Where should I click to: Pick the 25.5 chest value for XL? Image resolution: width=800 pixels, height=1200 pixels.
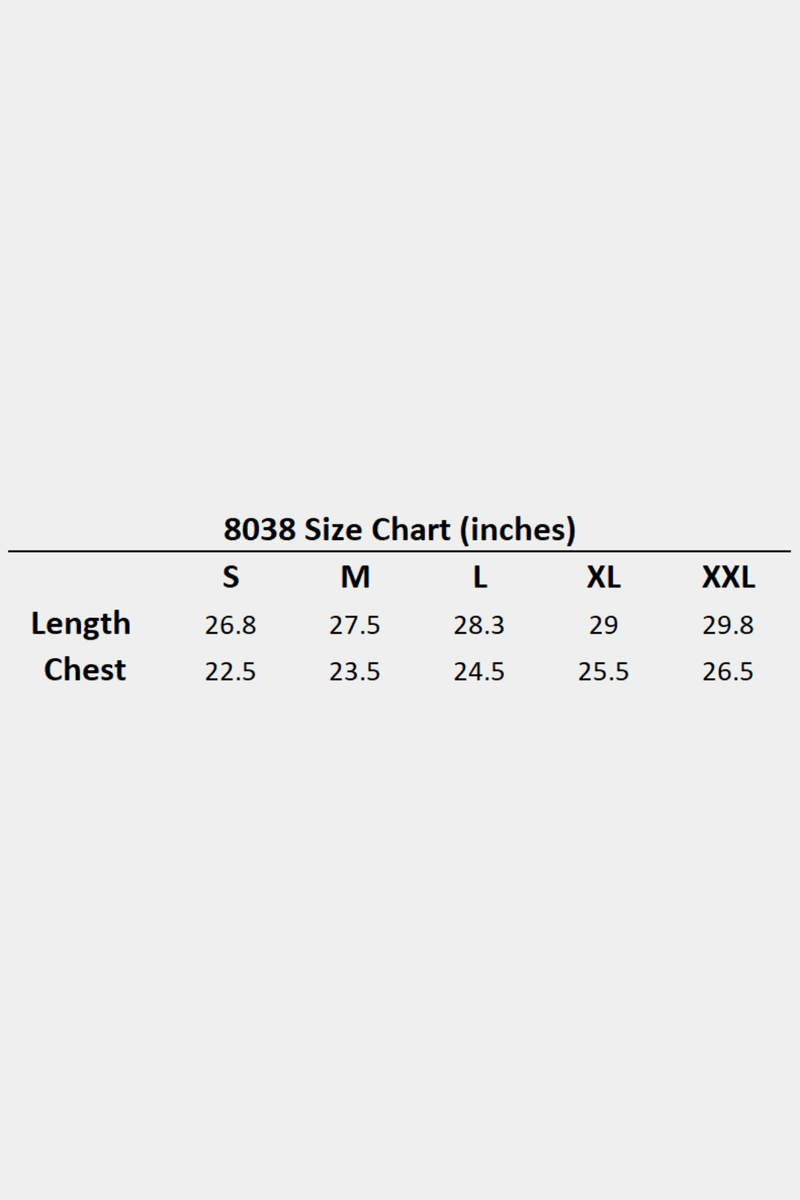tap(603, 672)
